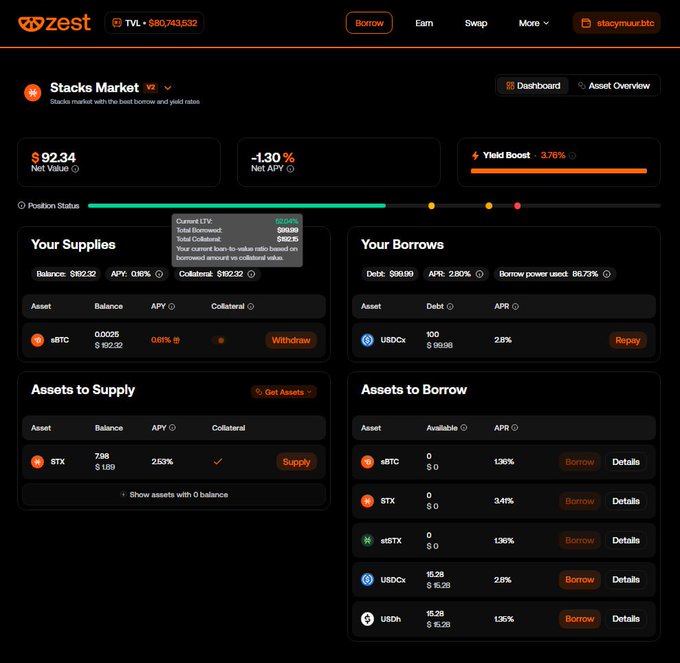The width and height of the screenshot is (680, 663).
Task: Click second yellow marker on Position Status
Action: click(488, 206)
